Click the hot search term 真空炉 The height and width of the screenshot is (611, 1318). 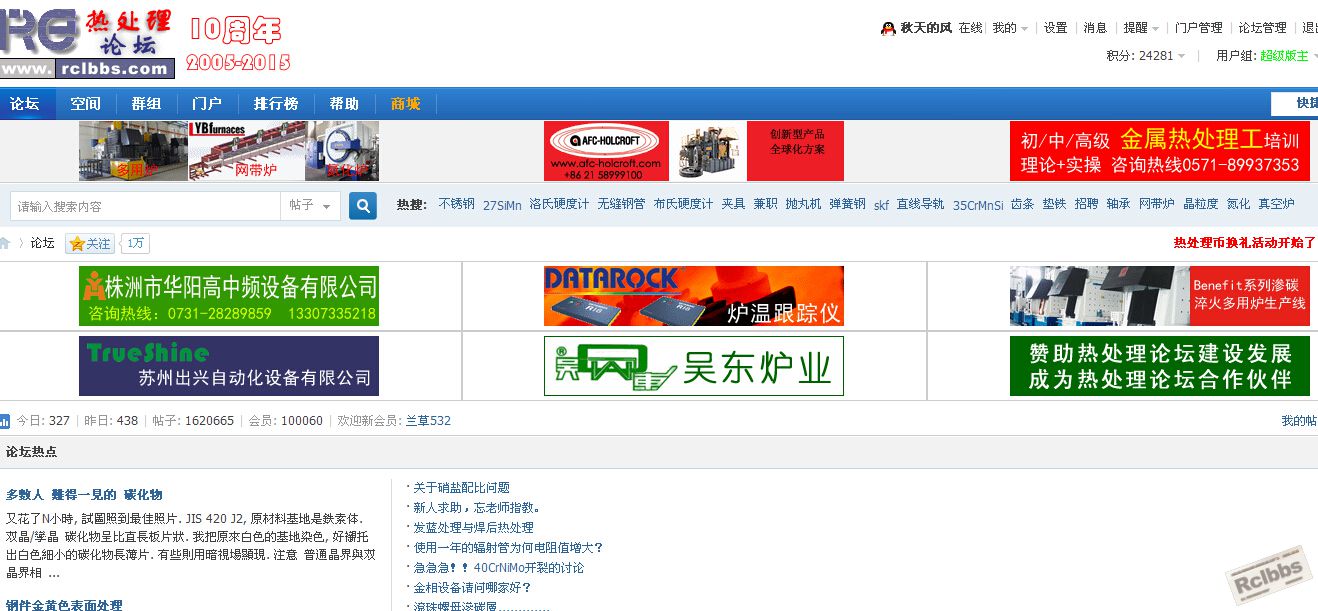[1276, 204]
